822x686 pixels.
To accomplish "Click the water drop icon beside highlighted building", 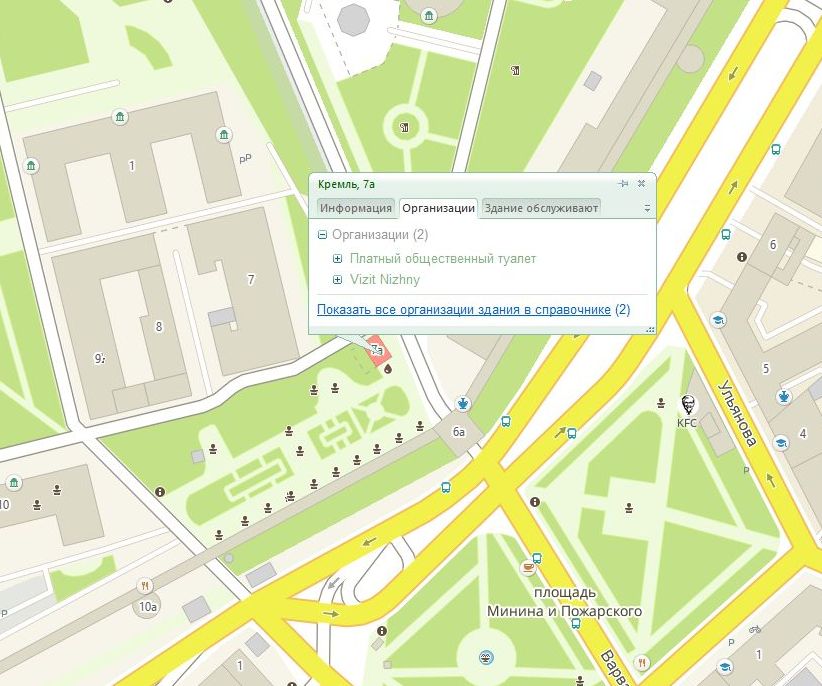I will pos(388,367).
